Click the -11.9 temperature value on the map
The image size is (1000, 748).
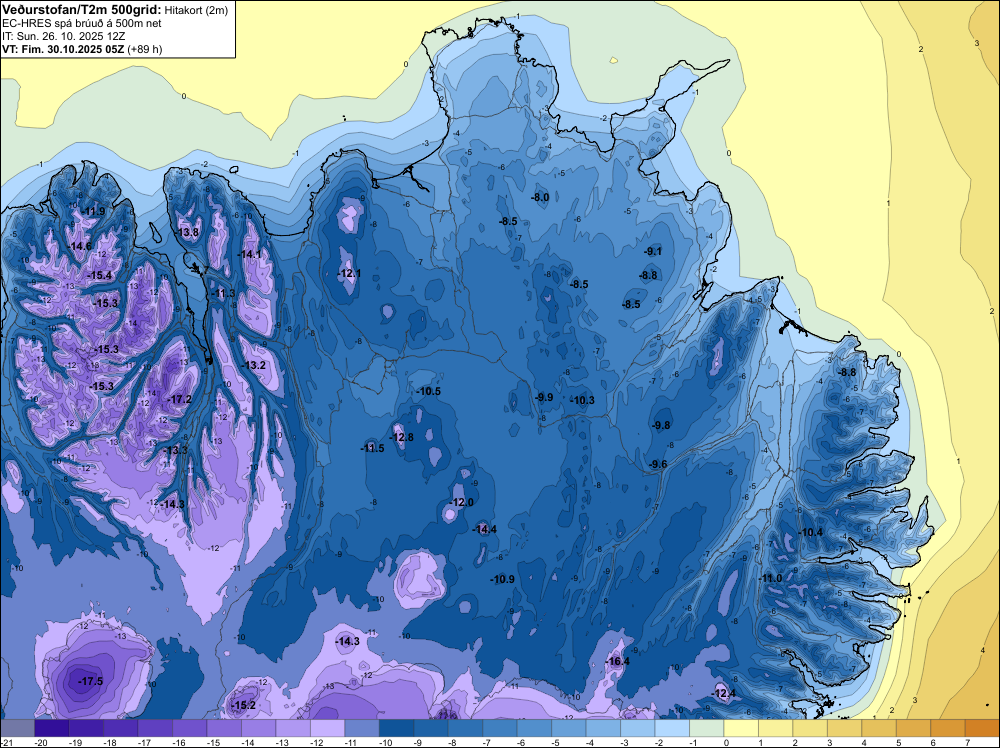coord(94,212)
